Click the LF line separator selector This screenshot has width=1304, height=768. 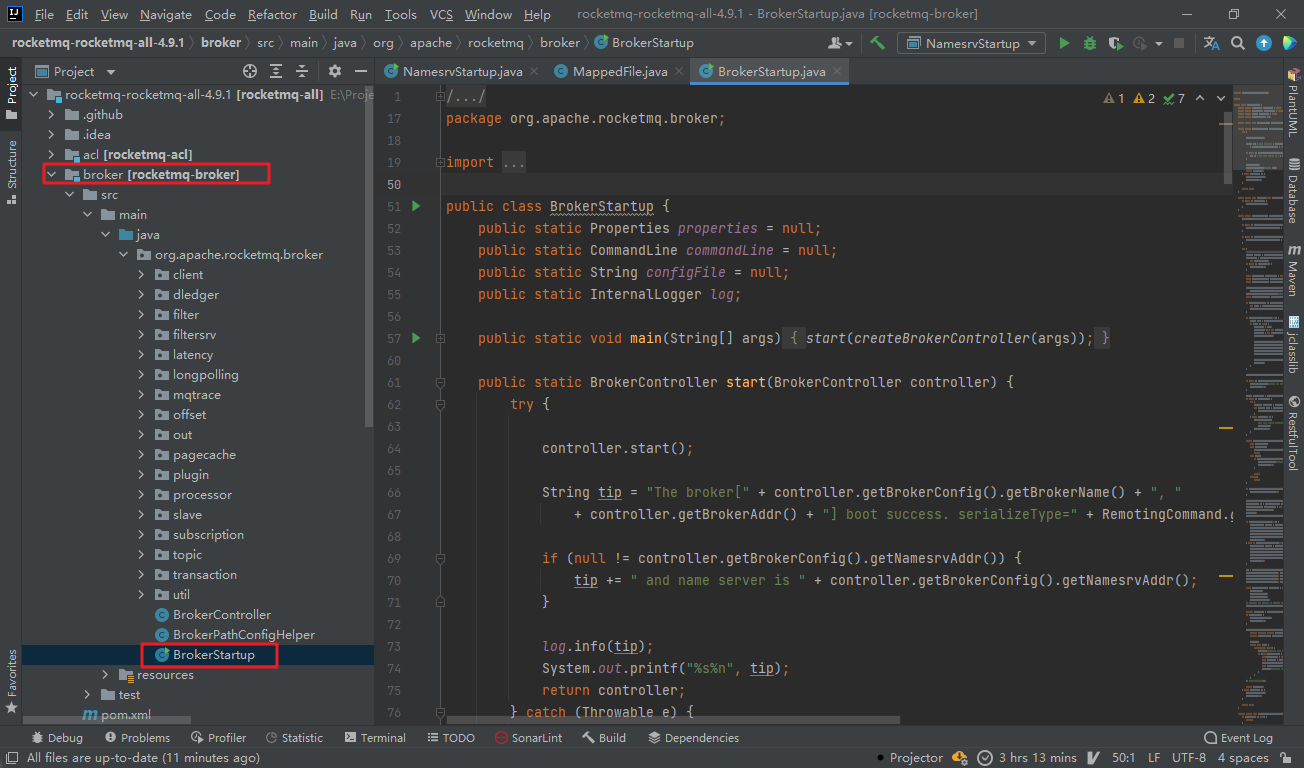[x=1154, y=758]
